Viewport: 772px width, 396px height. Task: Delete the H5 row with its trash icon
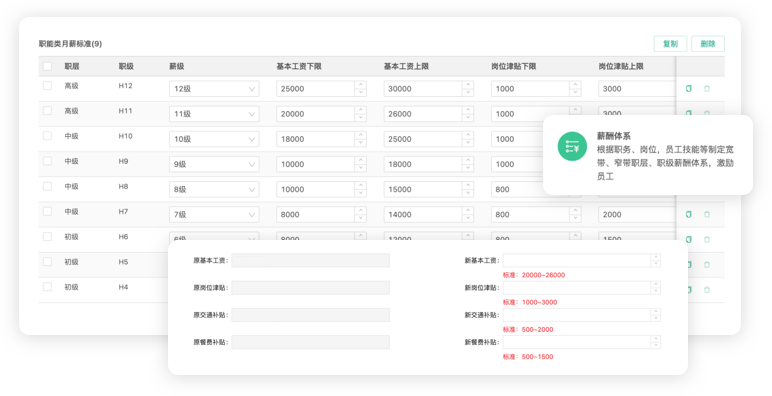click(707, 264)
